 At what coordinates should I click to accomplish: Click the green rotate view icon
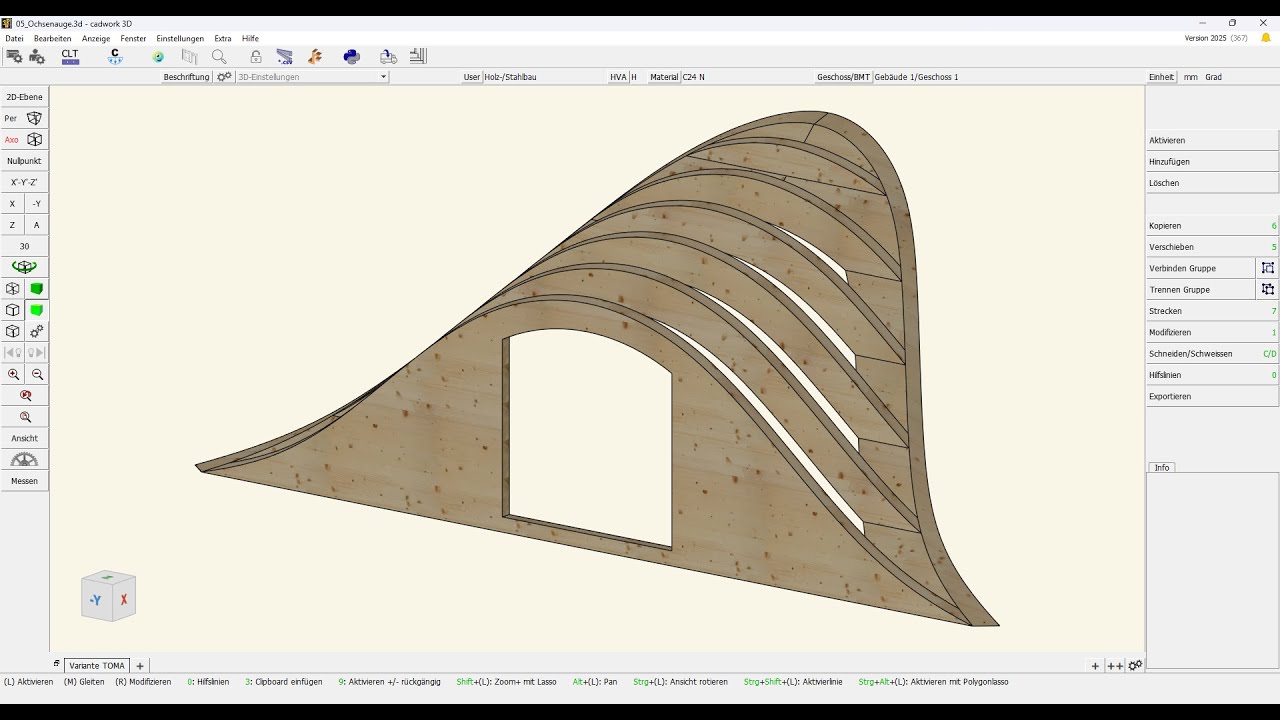(25, 267)
